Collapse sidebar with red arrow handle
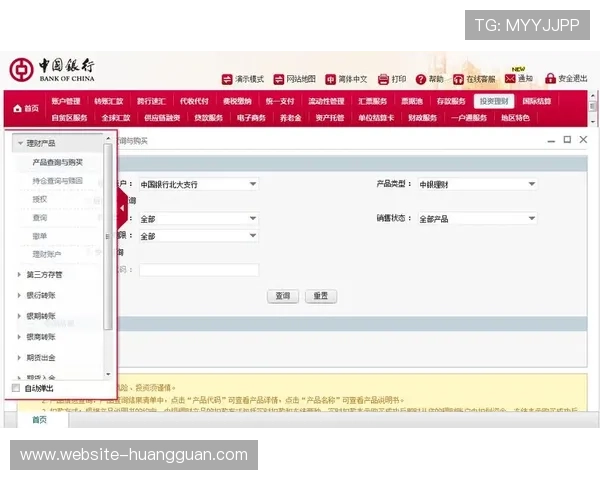Image resolution: width=600 pixels, height=480 pixels. [122, 208]
